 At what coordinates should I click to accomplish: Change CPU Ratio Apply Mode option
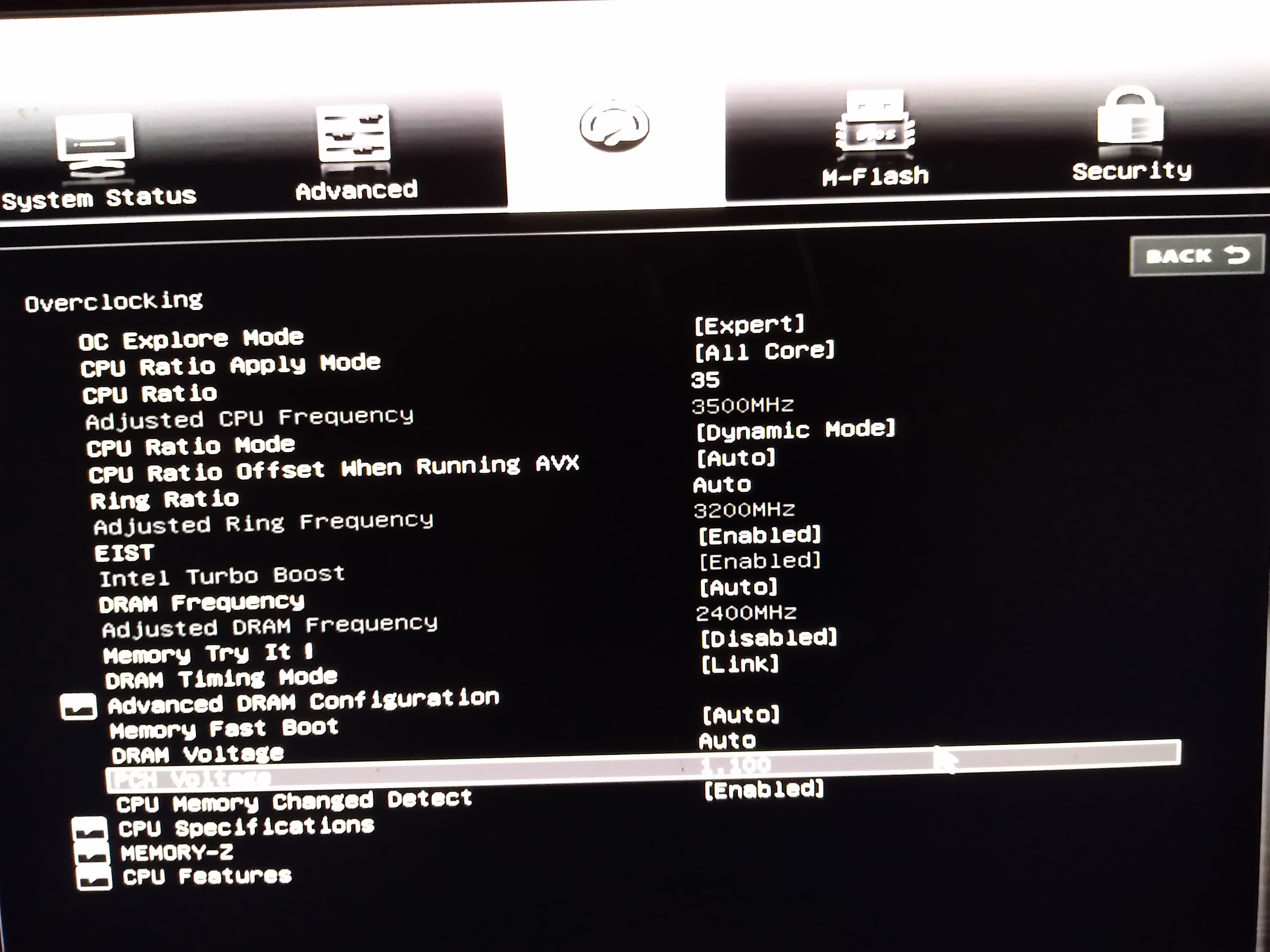764,351
